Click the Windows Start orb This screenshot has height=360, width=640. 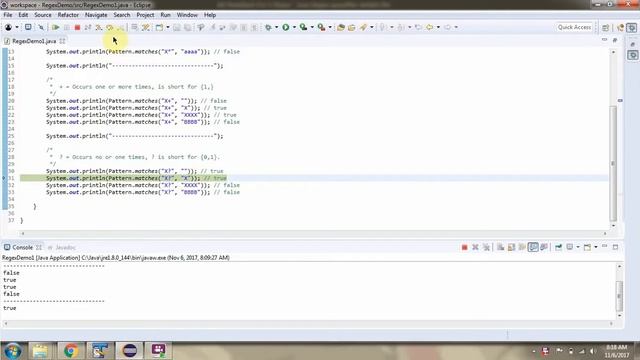tap(13, 351)
